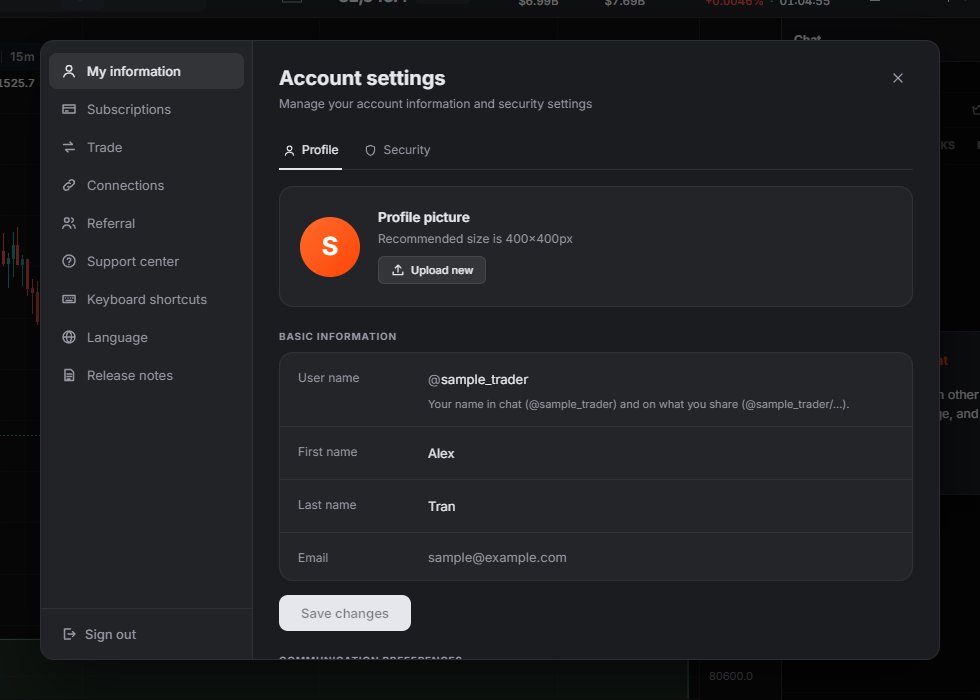Click the 15m timeframe in the background chart
Screen dimensions: 980x700
22,57
